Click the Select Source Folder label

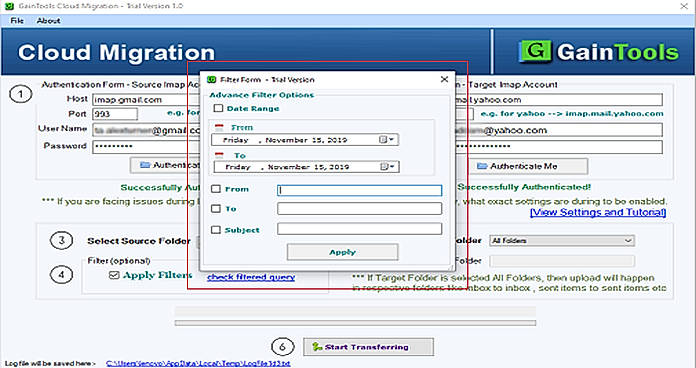click(139, 241)
